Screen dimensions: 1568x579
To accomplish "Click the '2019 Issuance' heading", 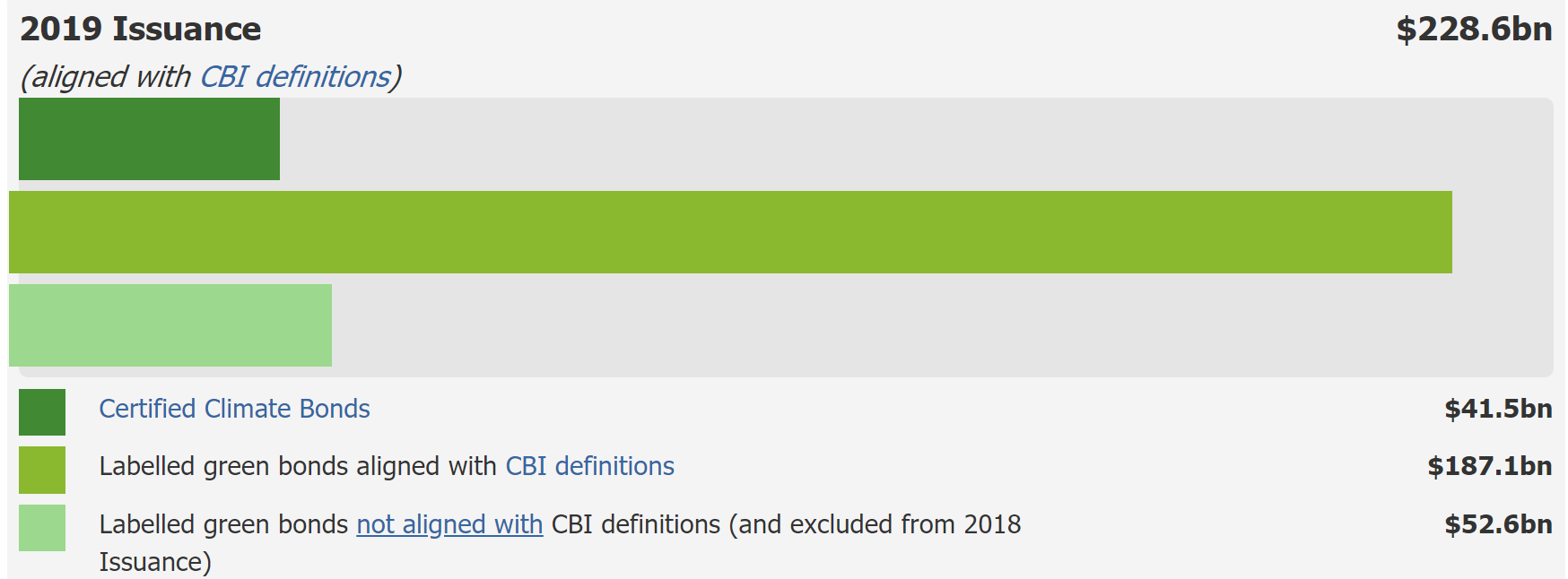I will (141, 30).
